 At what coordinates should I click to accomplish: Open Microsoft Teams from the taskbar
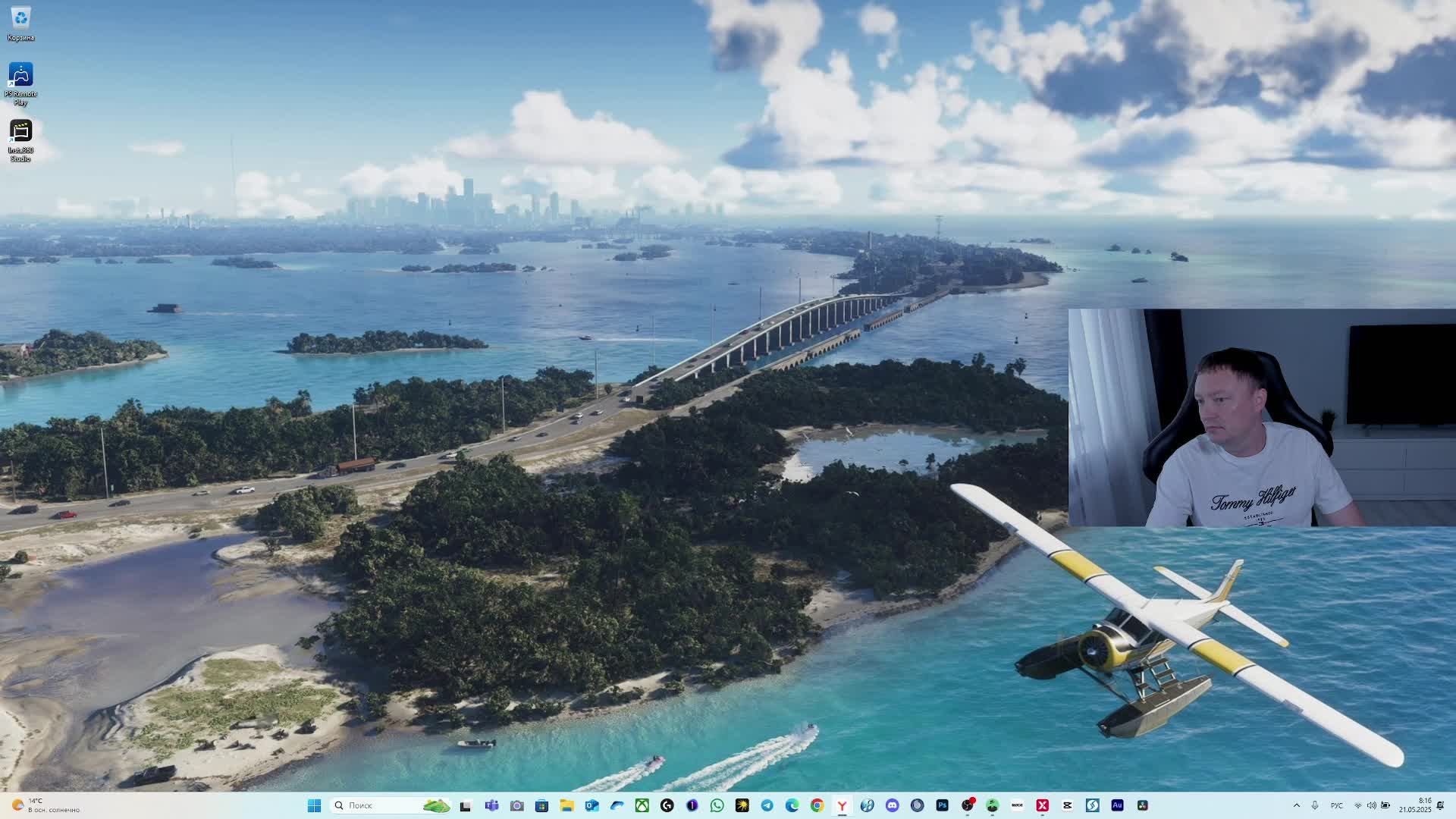491,805
